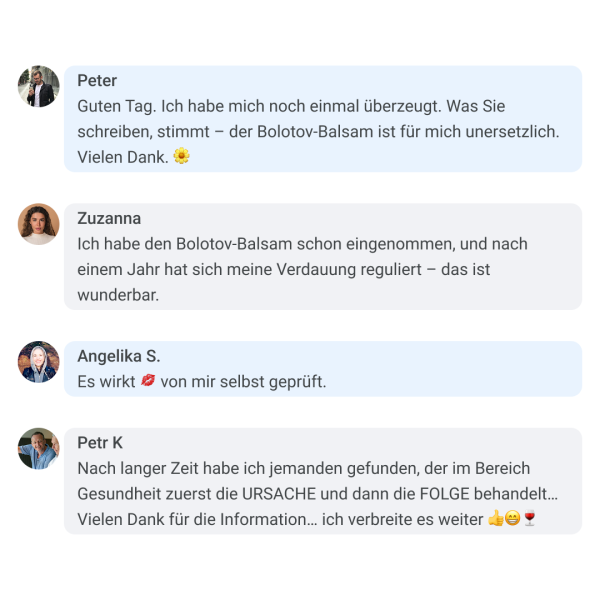Viewport: 600px width, 600px height.
Task: Click the grinning face emoji
Action: click(512, 518)
